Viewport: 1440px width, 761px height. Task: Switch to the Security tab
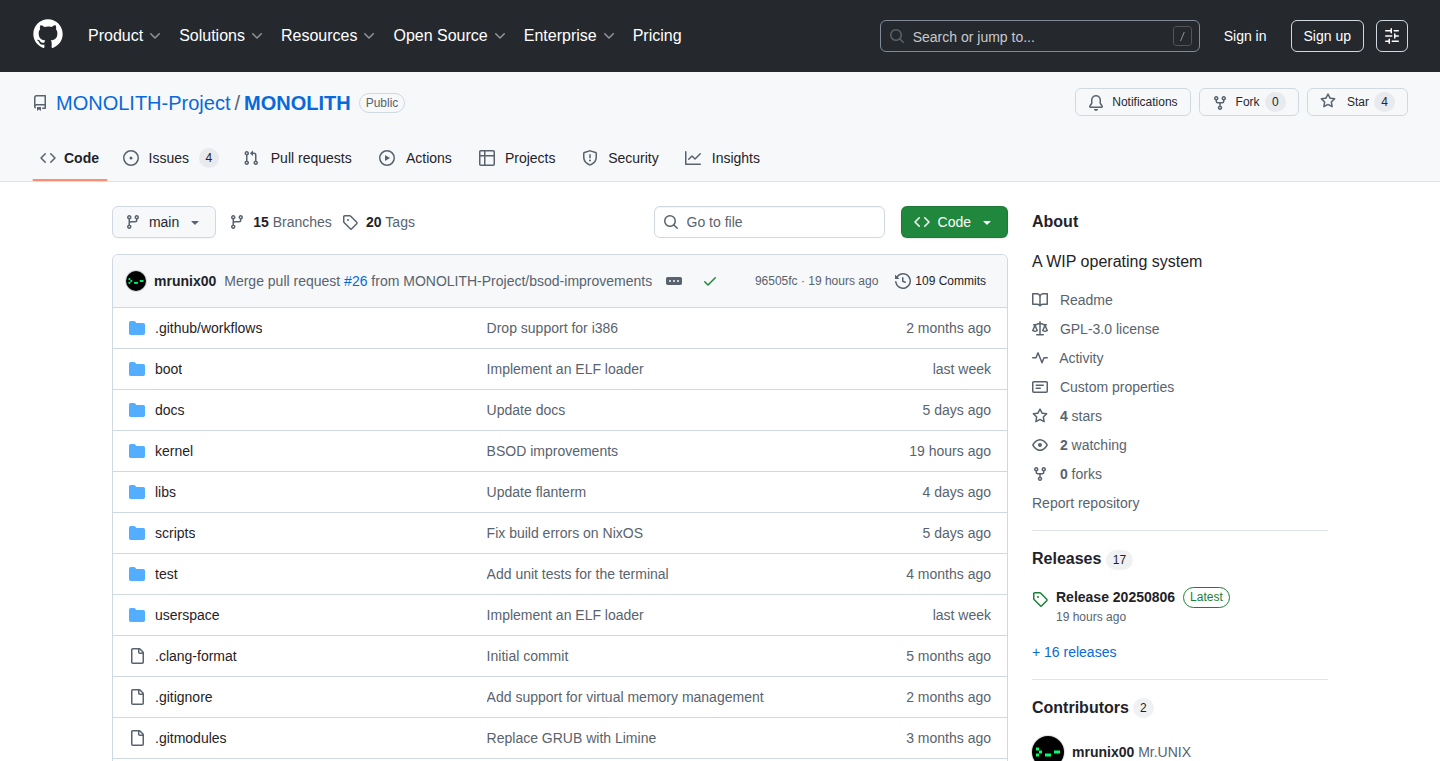(x=620, y=158)
